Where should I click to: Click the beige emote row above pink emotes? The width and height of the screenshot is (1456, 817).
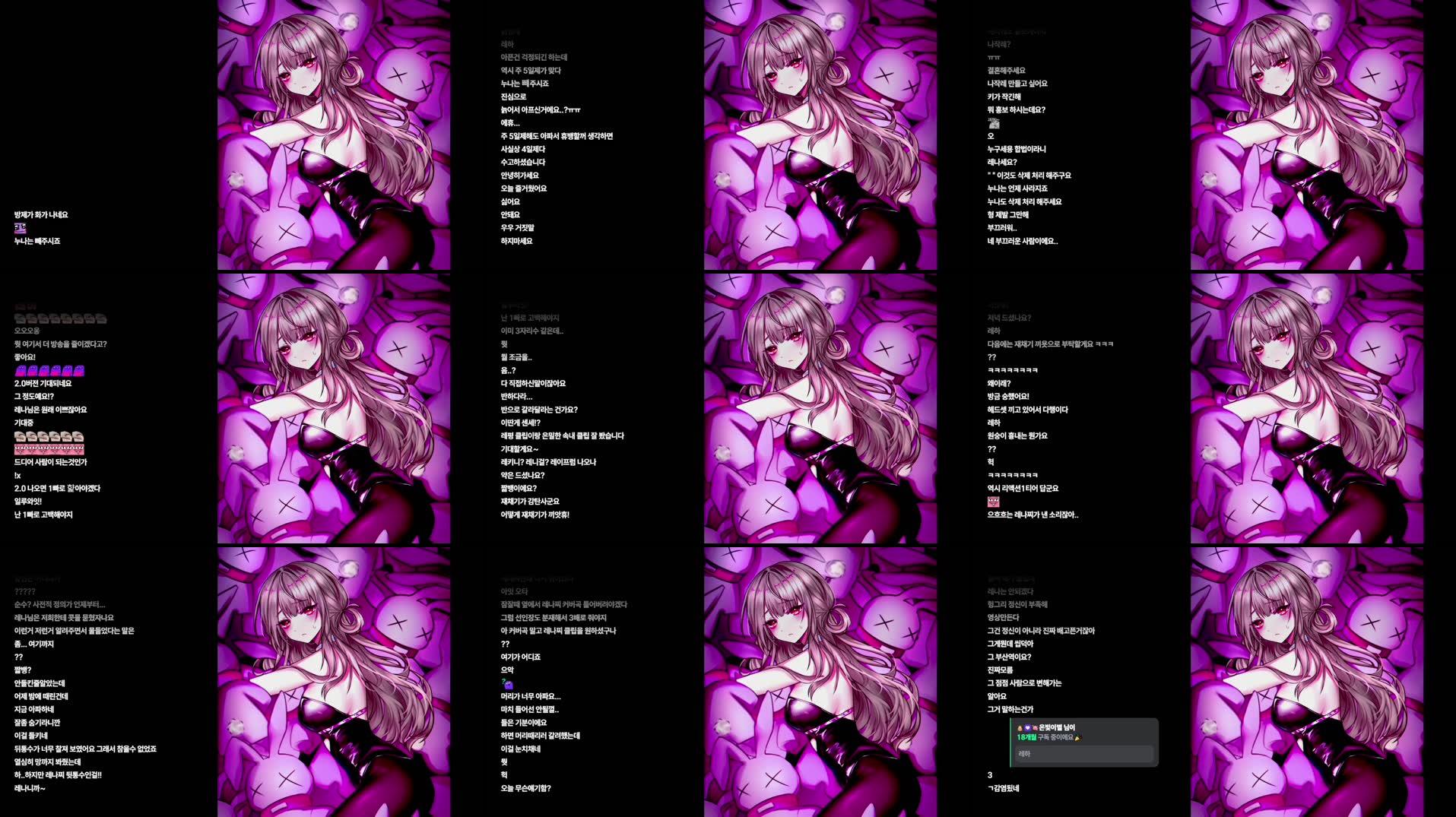pyautogui.click(x=49, y=436)
